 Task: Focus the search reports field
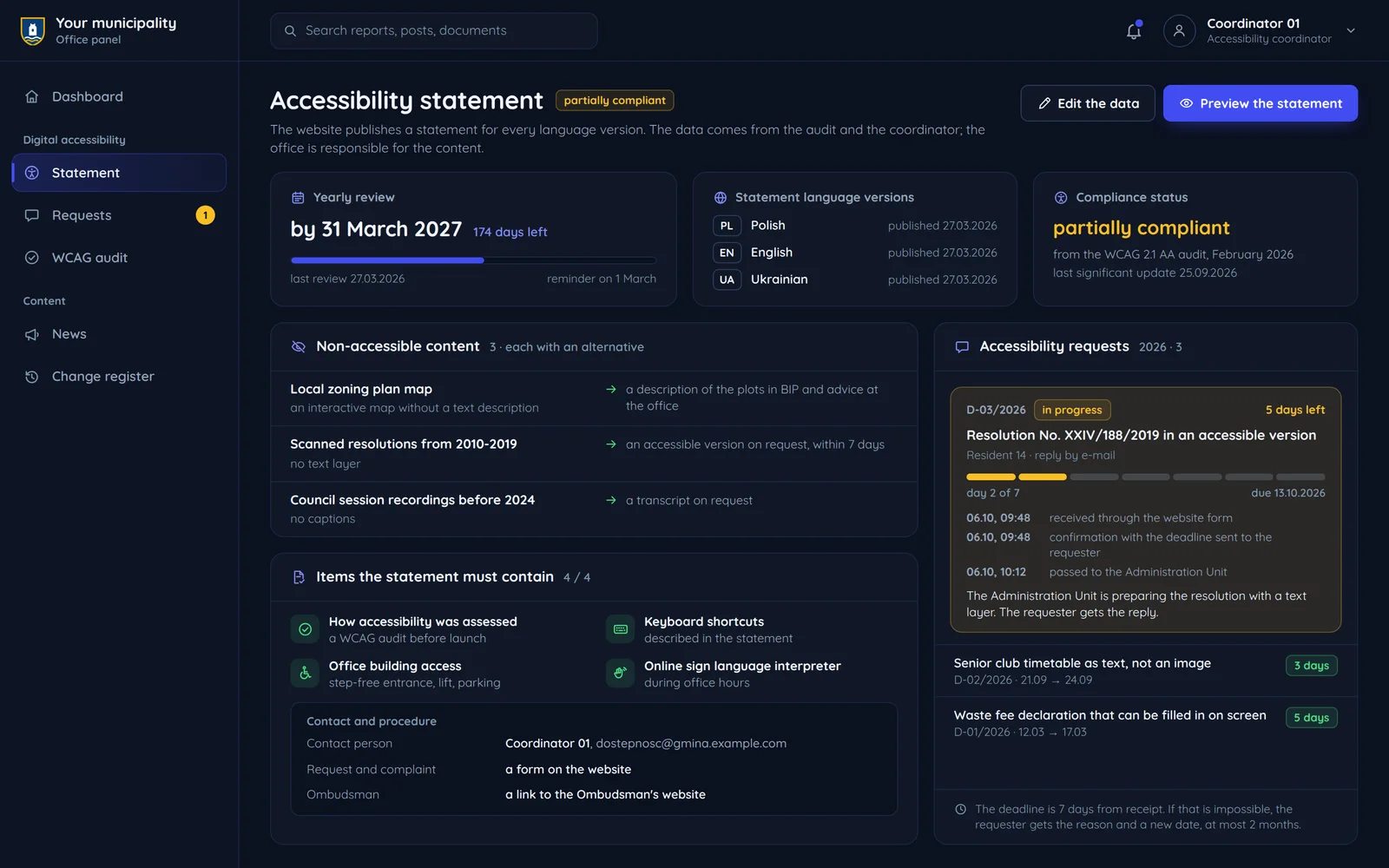point(434,30)
